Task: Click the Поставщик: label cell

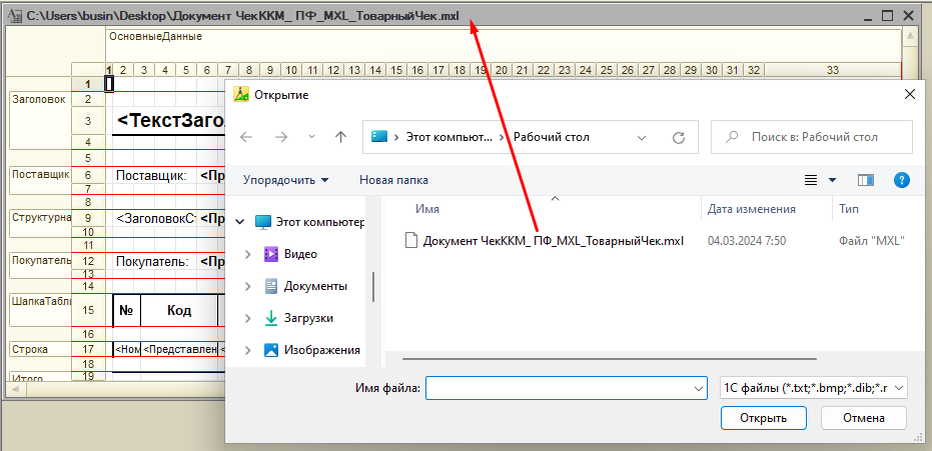Action: click(151, 176)
